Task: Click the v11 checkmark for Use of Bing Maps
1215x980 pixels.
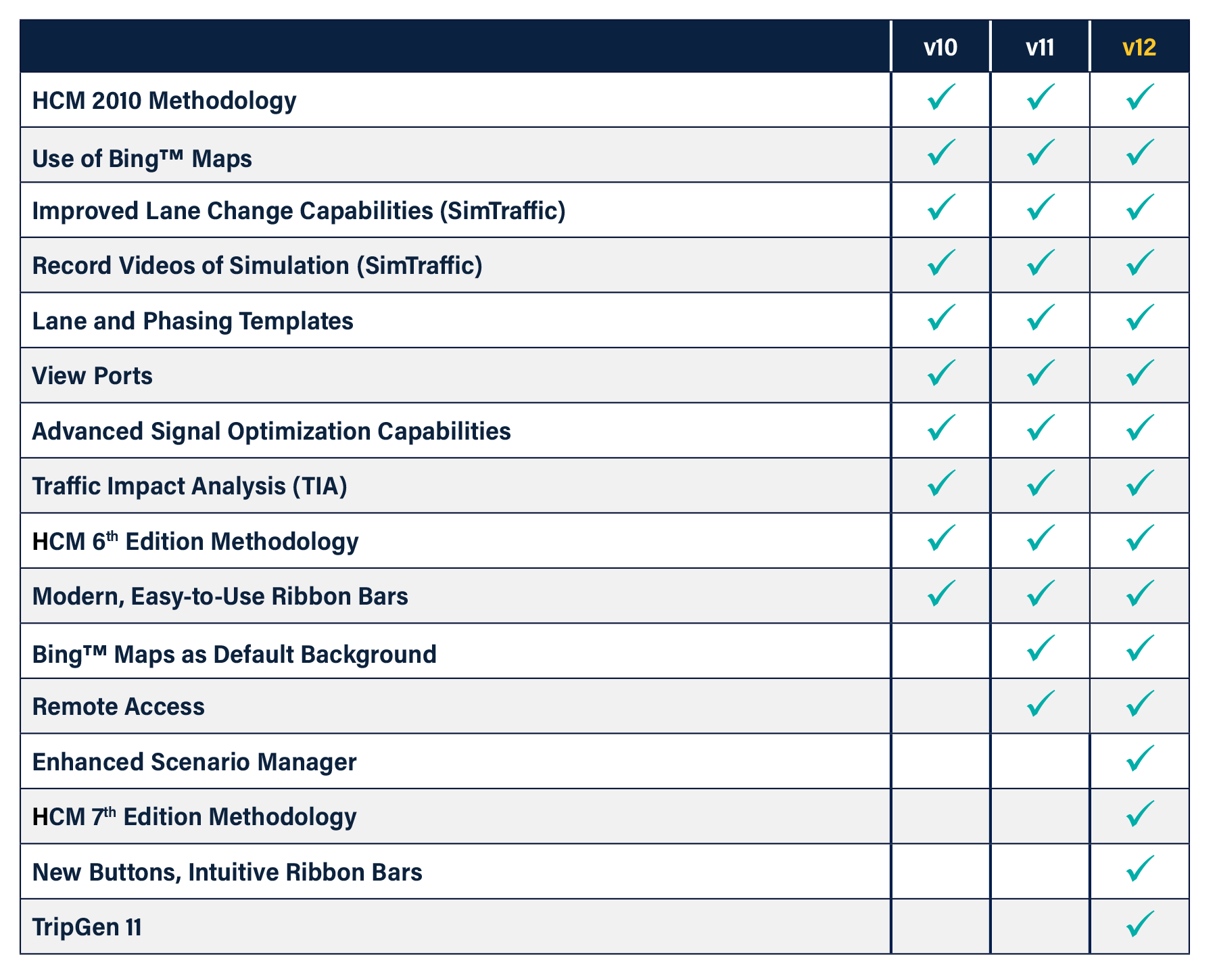Action: point(1040,154)
